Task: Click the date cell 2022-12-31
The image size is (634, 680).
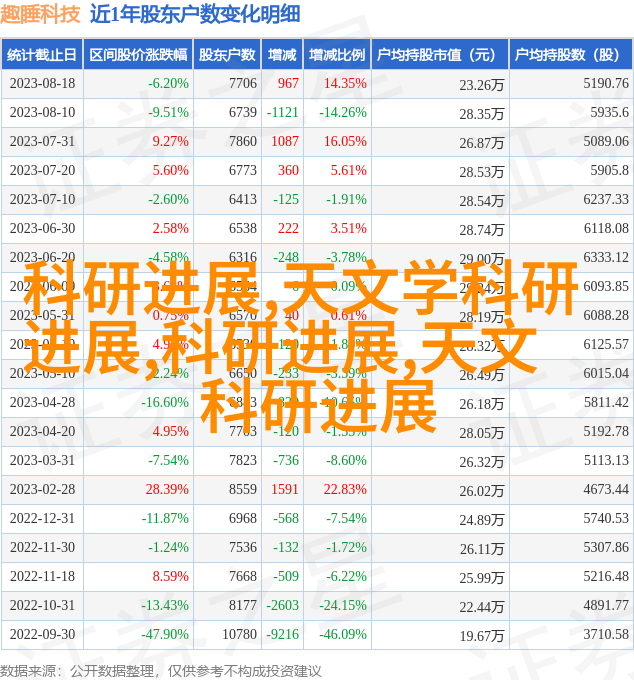Action: click(42, 519)
